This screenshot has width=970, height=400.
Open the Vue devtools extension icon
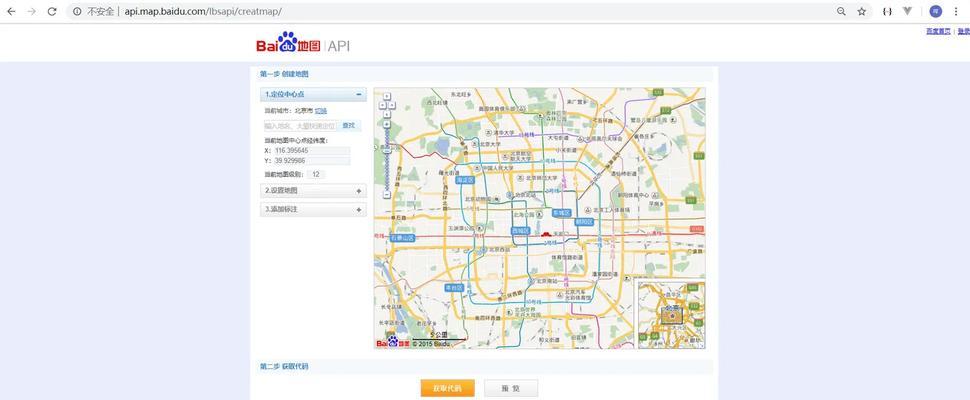coord(908,11)
